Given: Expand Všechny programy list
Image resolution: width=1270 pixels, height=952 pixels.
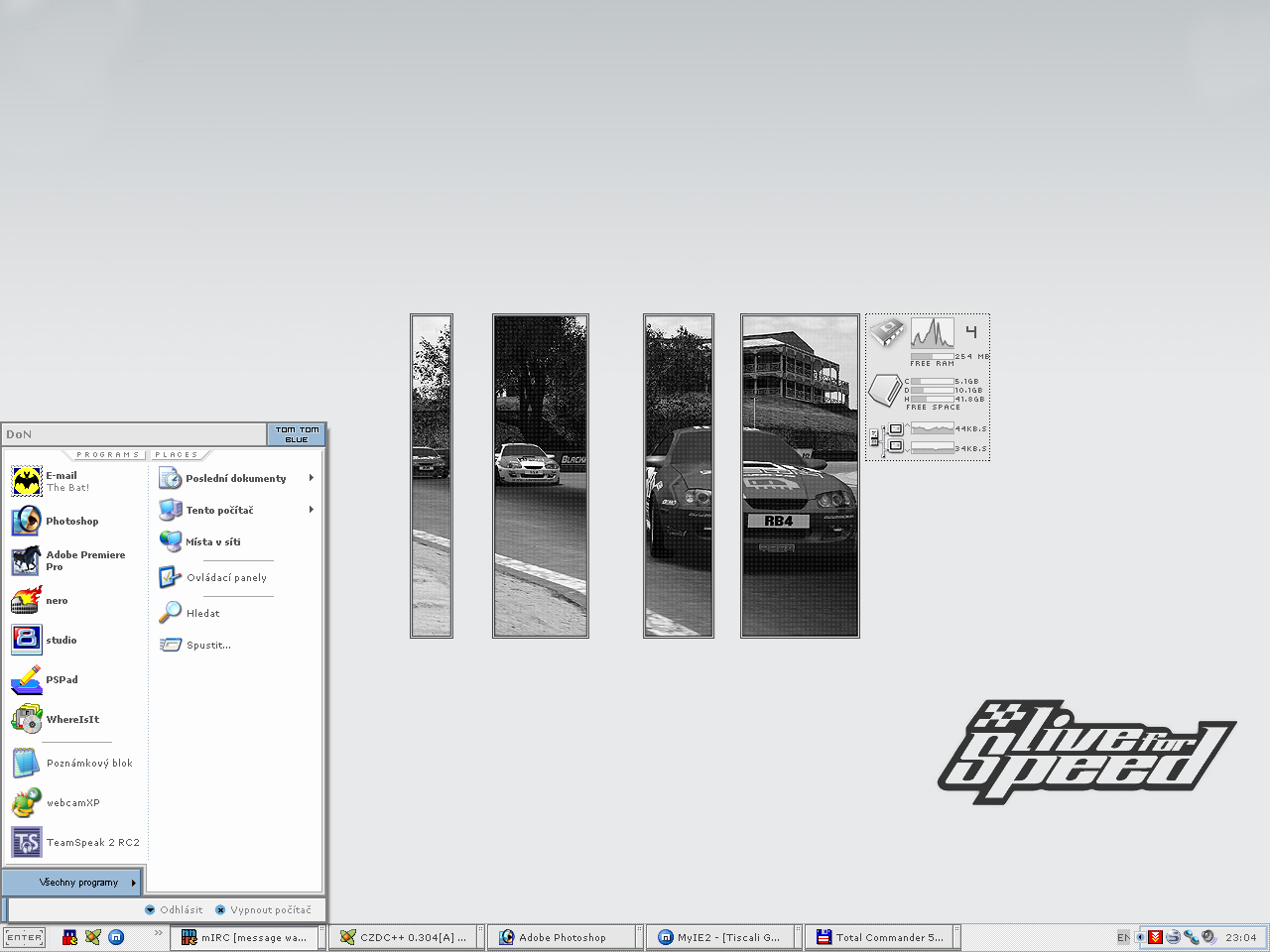Looking at the screenshot, I should tap(72, 882).
